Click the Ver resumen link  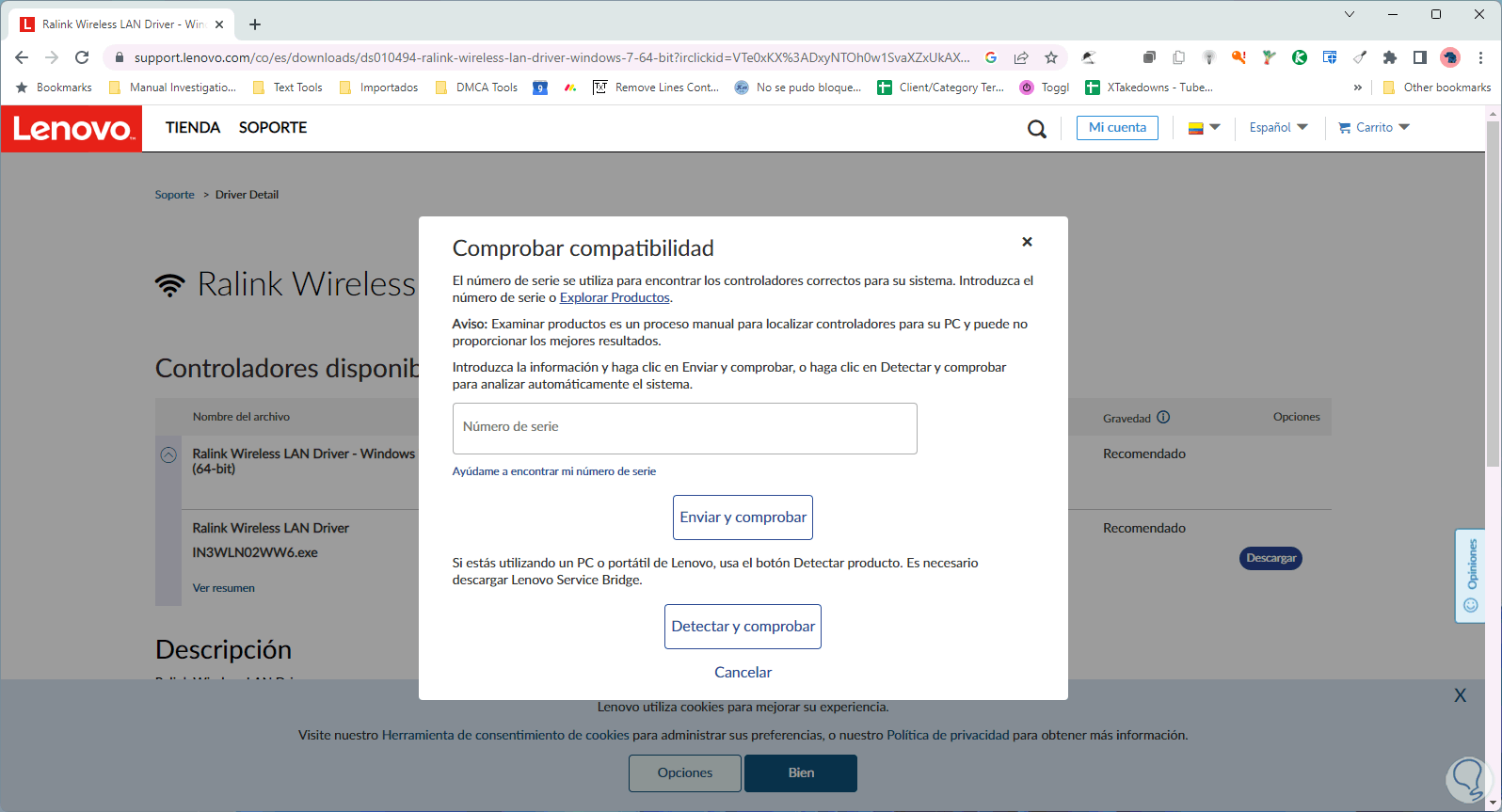coord(224,588)
